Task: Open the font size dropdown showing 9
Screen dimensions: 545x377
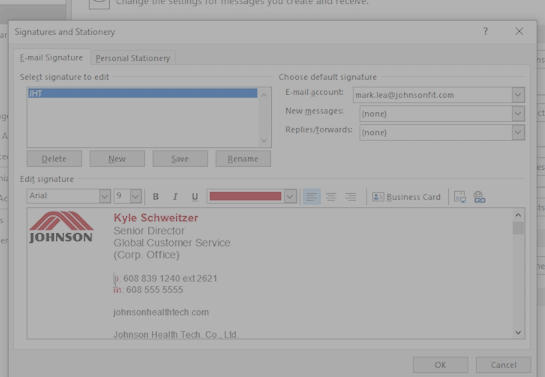Action: click(136, 196)
